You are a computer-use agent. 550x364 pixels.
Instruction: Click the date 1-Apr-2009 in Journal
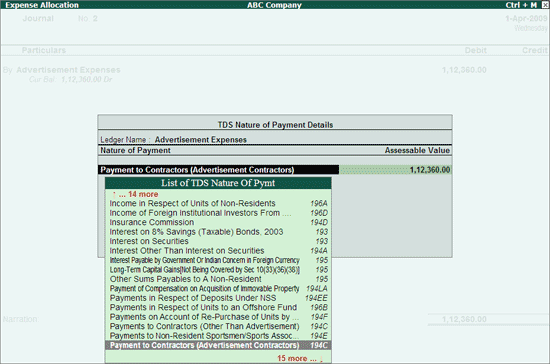pyautogui.click(x=526, y=18)
